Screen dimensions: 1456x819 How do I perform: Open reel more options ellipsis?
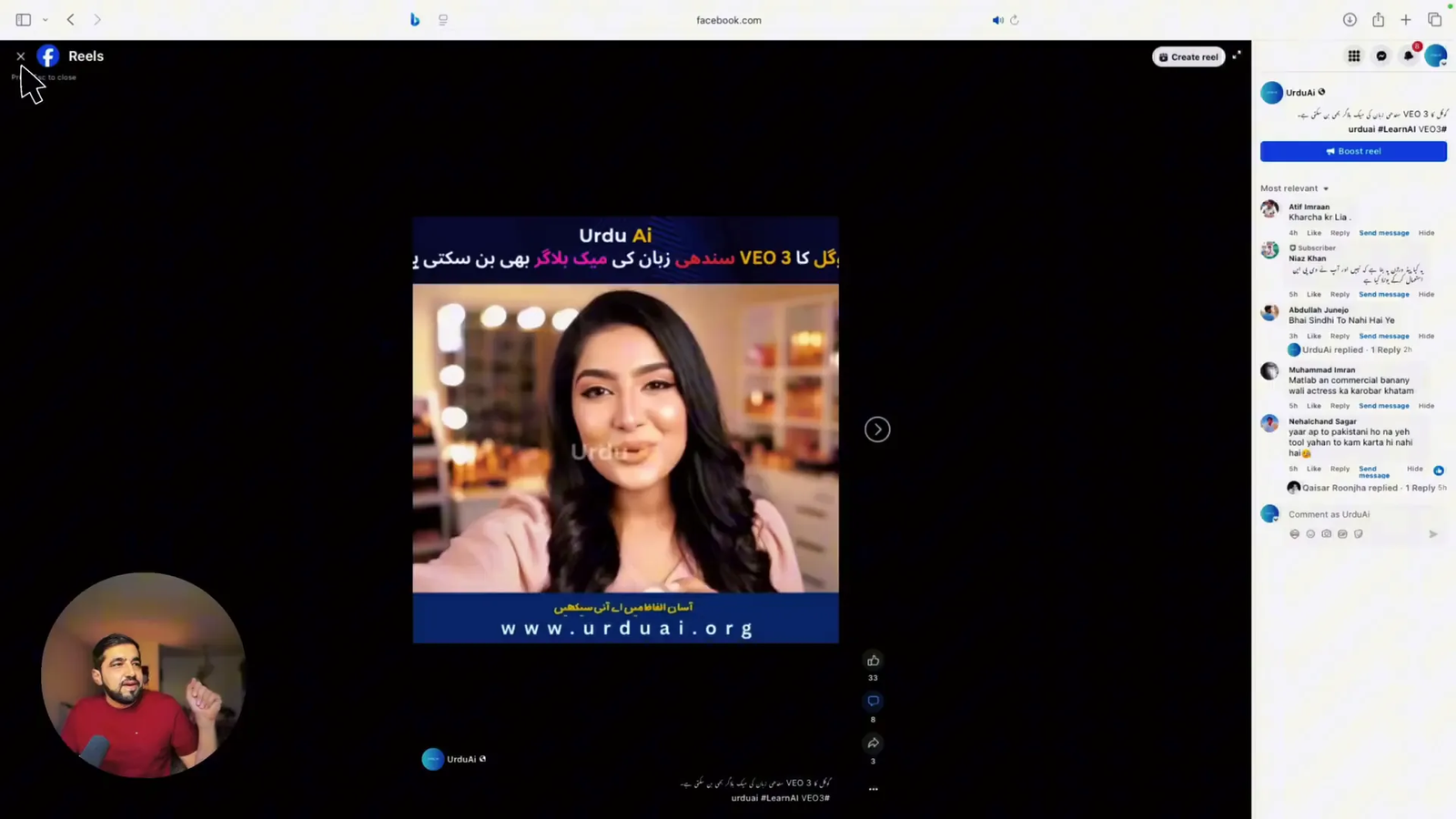tap(873, 789)
